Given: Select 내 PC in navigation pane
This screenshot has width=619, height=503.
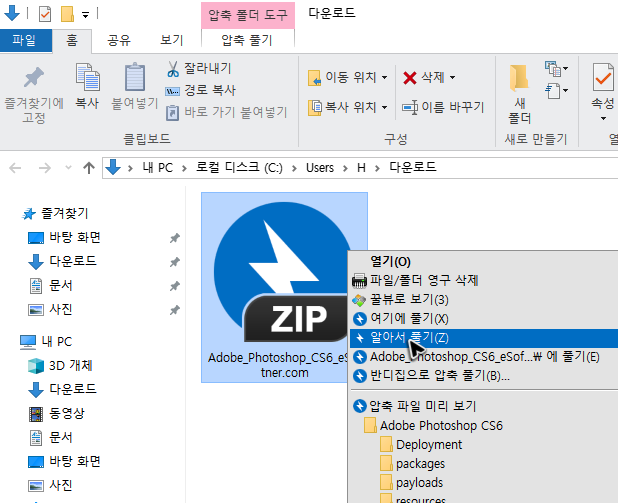Looking at the screenshot, I should click(46, 342).
